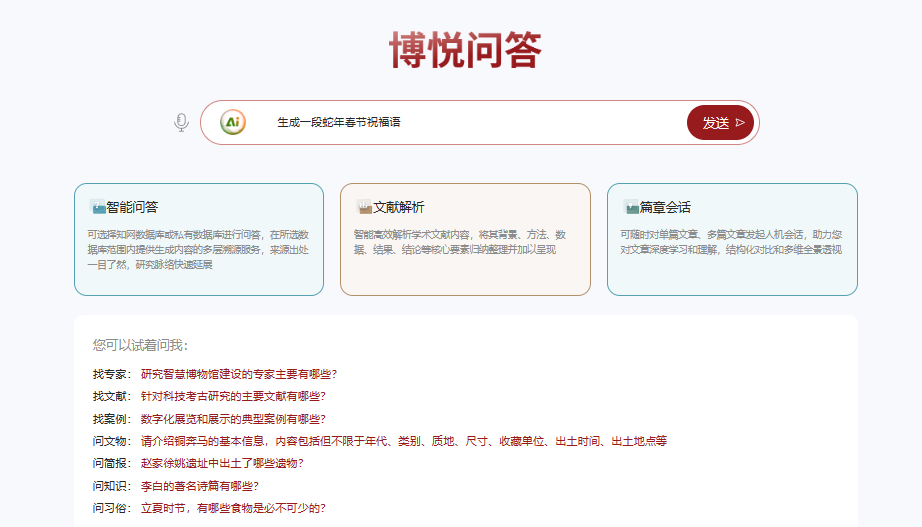
Task: Open the 智能问答 card title
Action: click(x=132, y=207)
